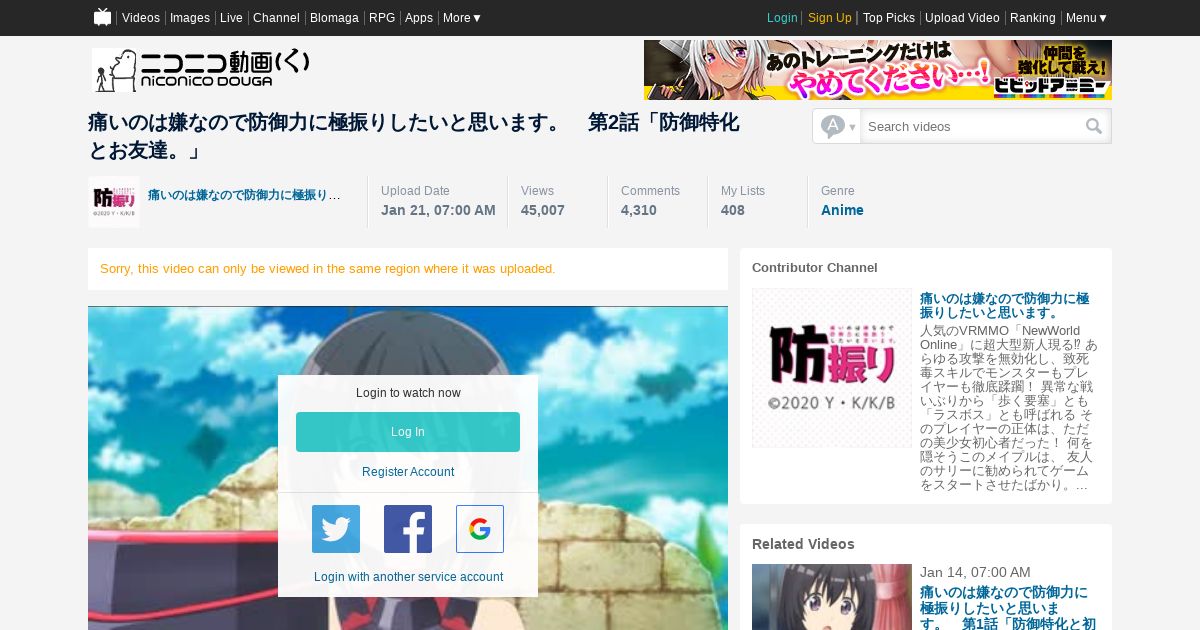This screenshot has height=630, width=1200.
Task: Open the Niconico Douga logo
Action: coord(200,70)
